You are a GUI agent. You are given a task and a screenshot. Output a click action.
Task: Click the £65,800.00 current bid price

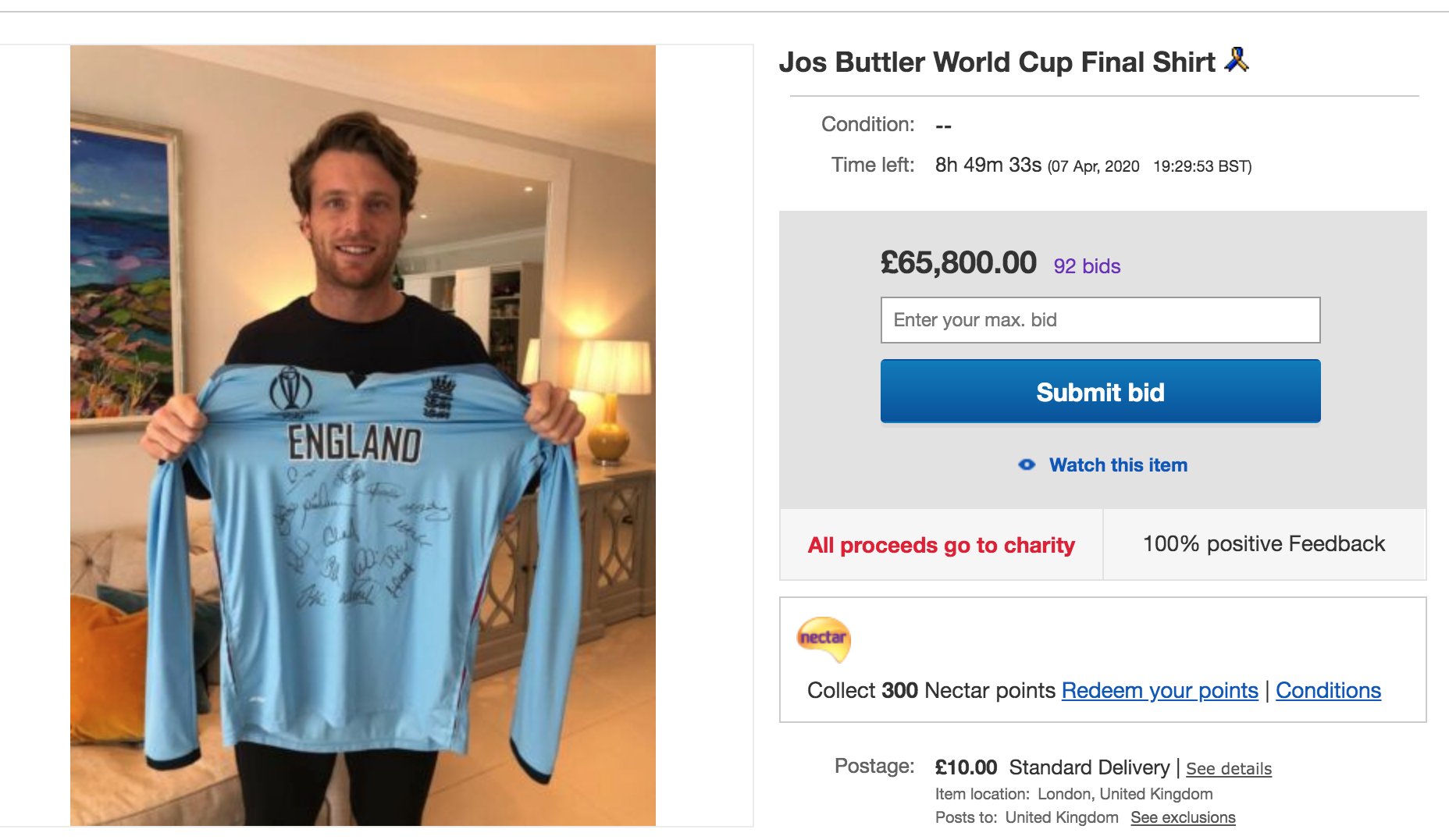(959, 262)
